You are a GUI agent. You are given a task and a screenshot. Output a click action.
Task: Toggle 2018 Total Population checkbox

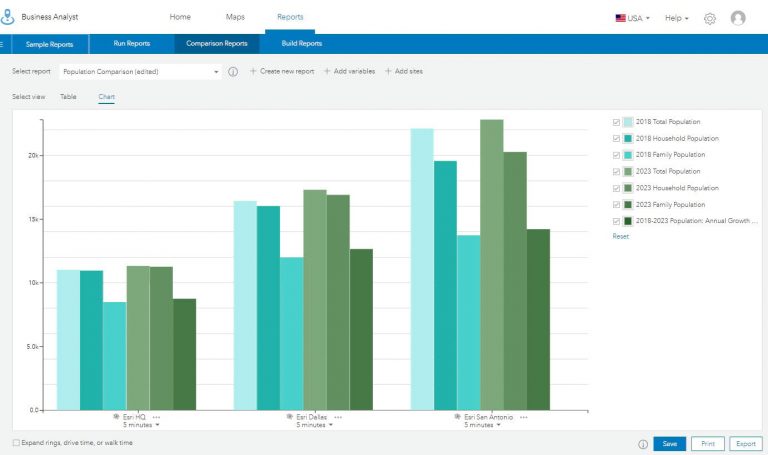[x=616, y=122]
